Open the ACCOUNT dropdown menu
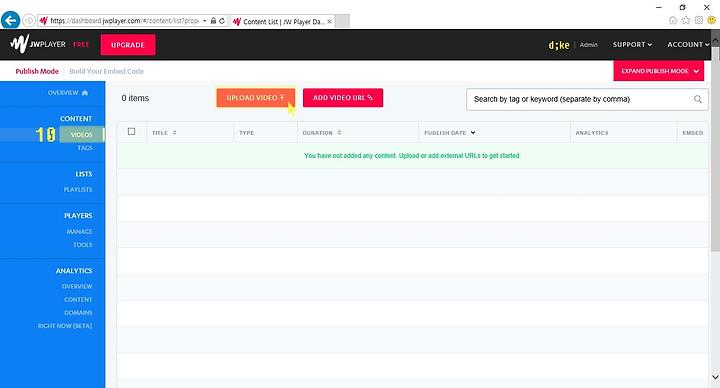 tap(688, 45)
